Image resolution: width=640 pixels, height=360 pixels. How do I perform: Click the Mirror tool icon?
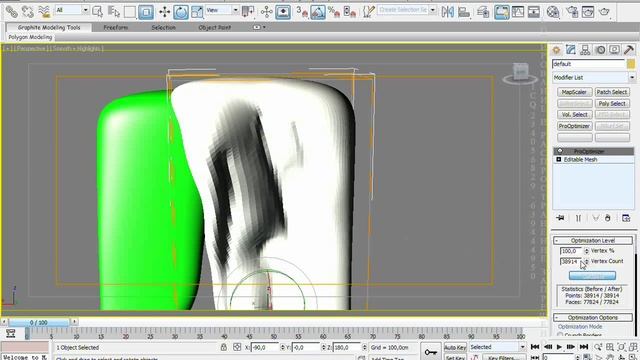448,11
